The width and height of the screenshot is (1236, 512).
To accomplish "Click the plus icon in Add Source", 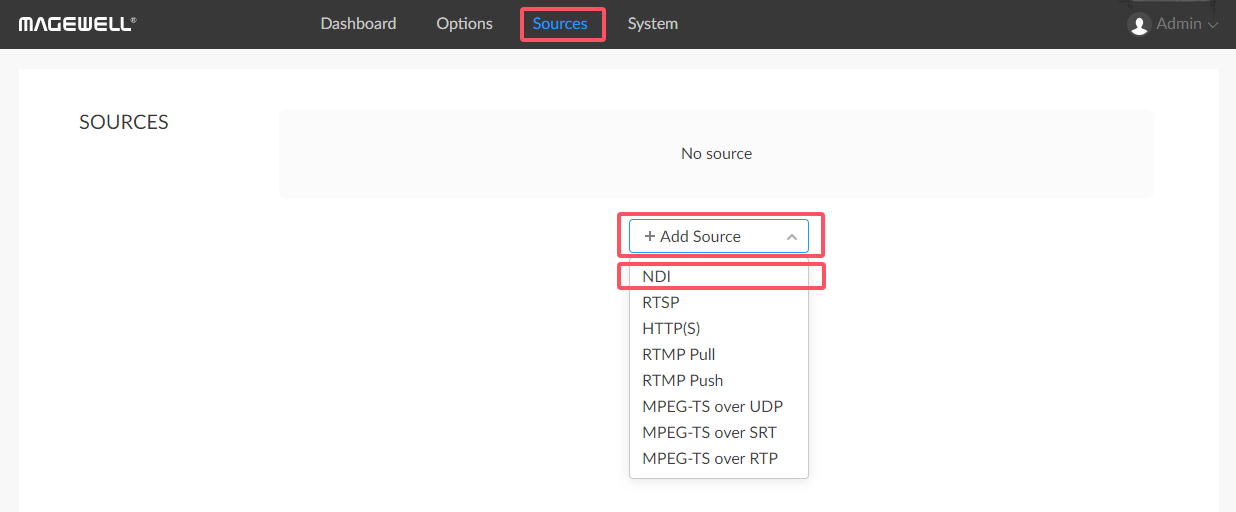I will coord(650,237).
